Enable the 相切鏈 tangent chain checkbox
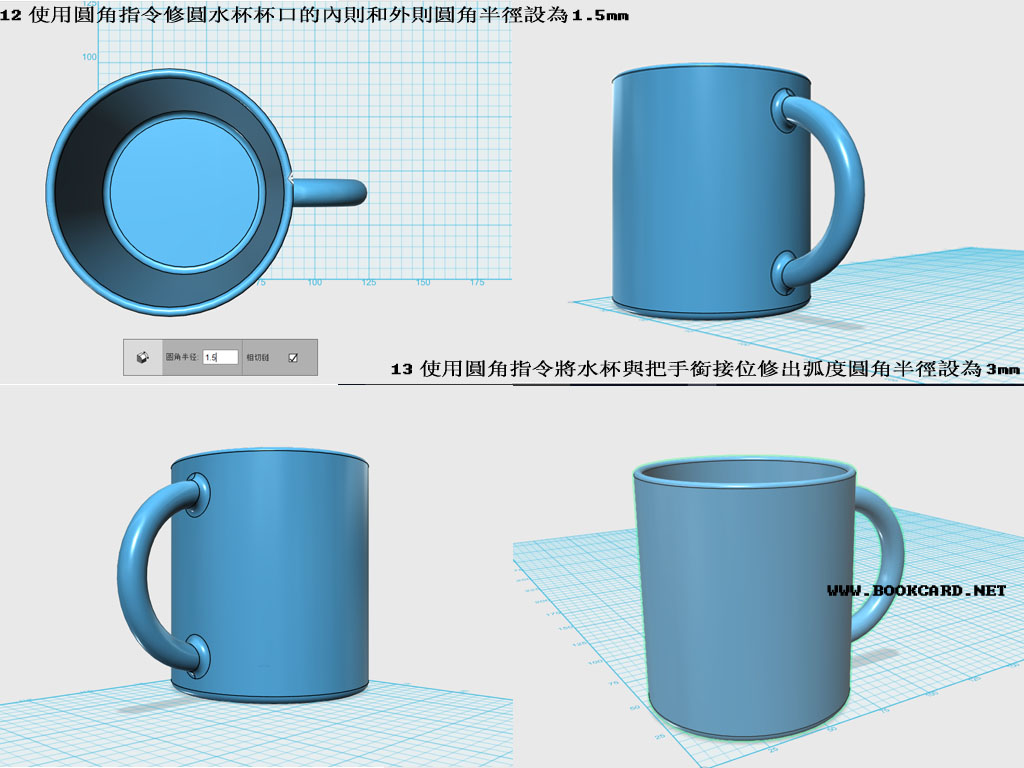The image size is (1024, 768). coord(293,356)
